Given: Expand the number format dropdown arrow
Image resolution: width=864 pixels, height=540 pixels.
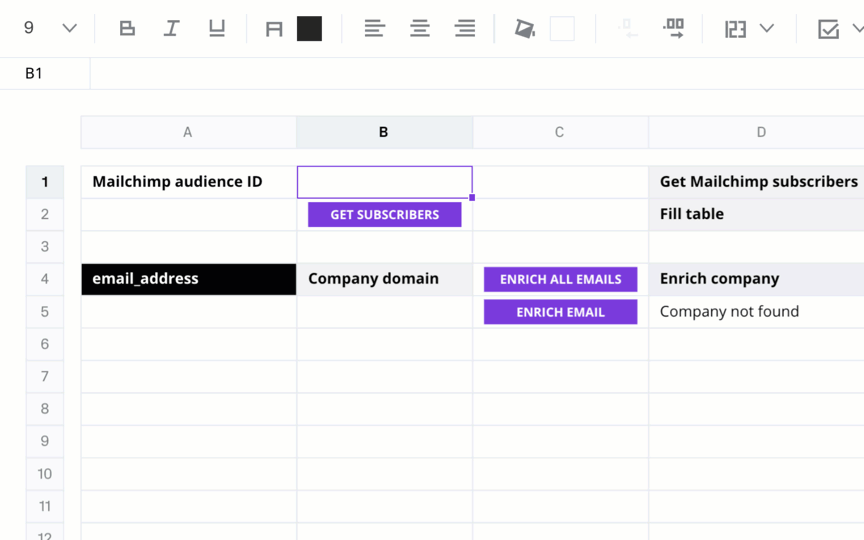Looking at the screenshot, I should [x=767, y=28].
